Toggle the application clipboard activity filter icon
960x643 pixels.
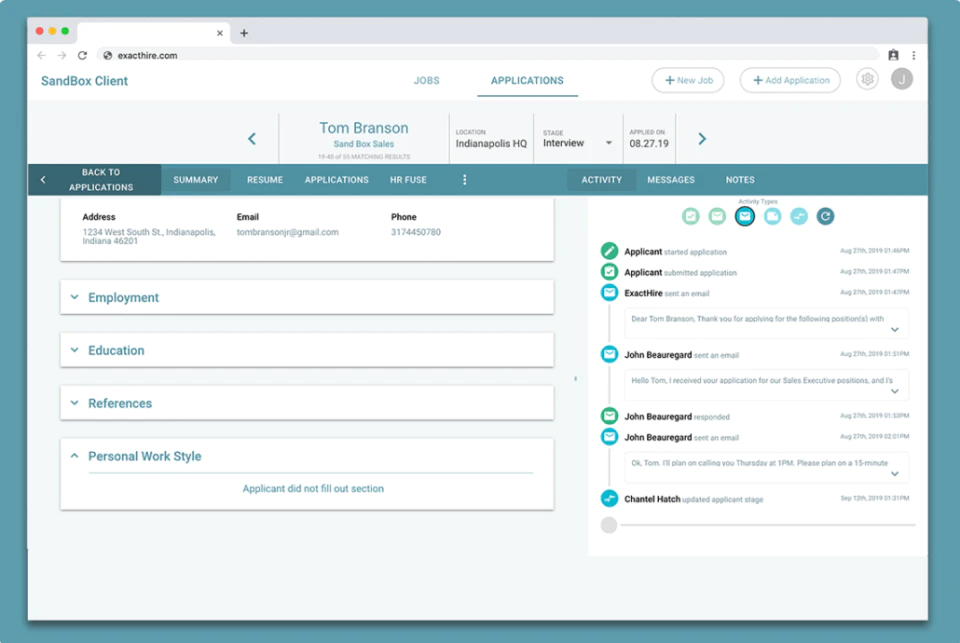[691, 216]
